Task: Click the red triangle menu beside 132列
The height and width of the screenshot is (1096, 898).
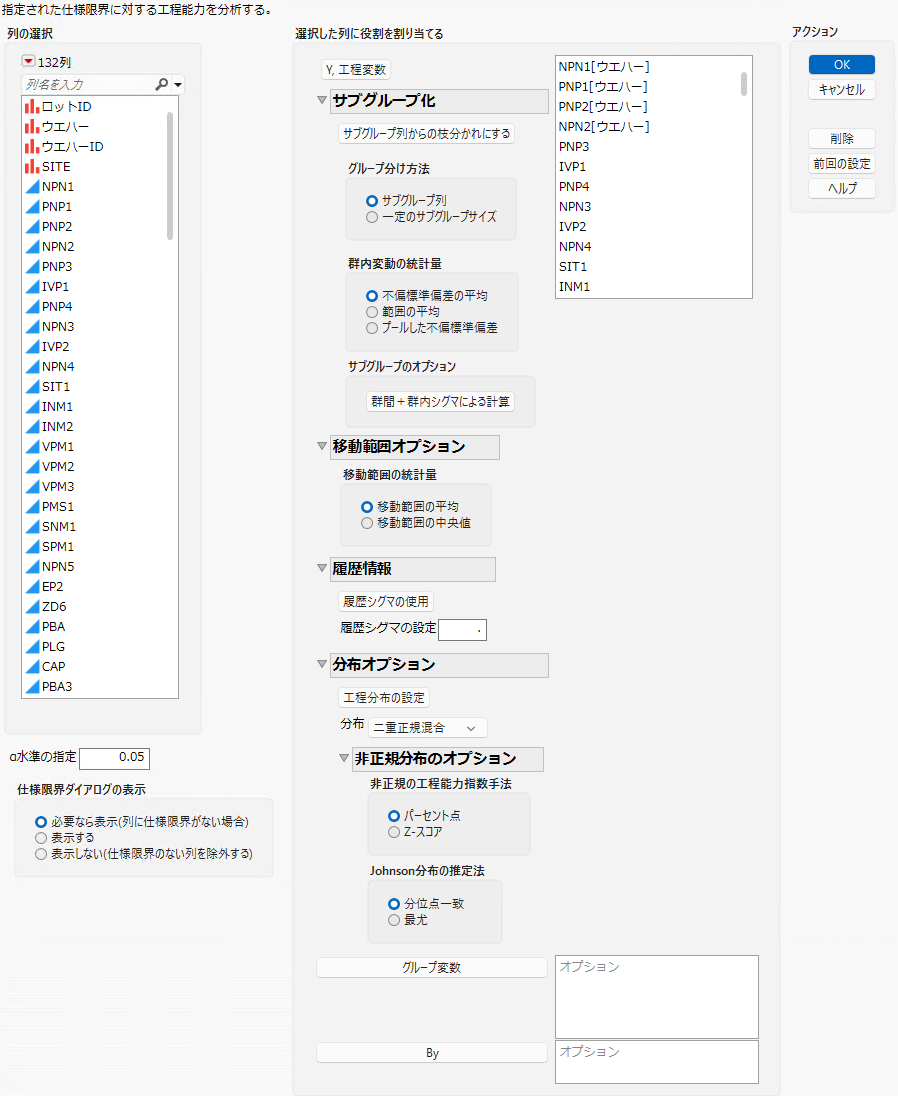Action: (x=28, y=62)
